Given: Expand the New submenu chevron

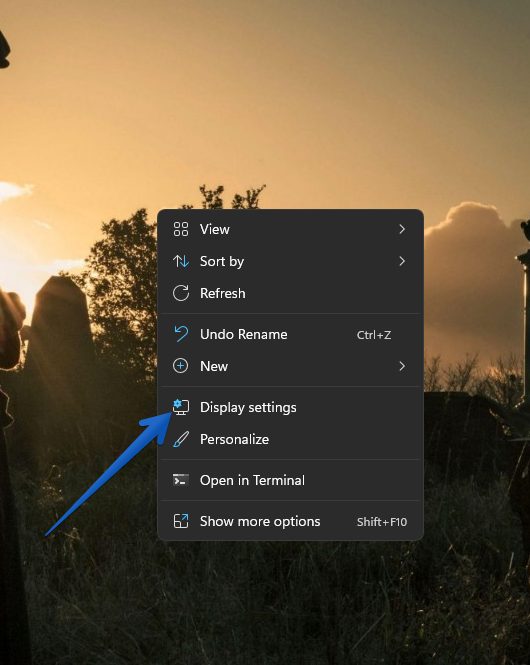Looking at the screenshot, I should tap(402, 366).
